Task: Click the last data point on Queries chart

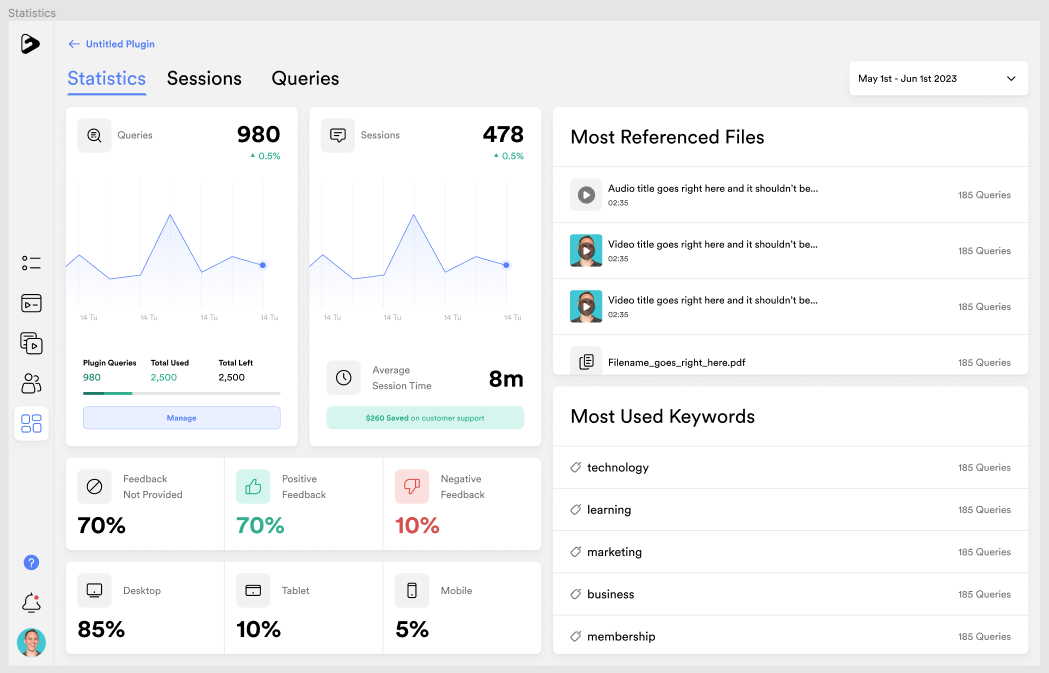Action: click(263, 265)
